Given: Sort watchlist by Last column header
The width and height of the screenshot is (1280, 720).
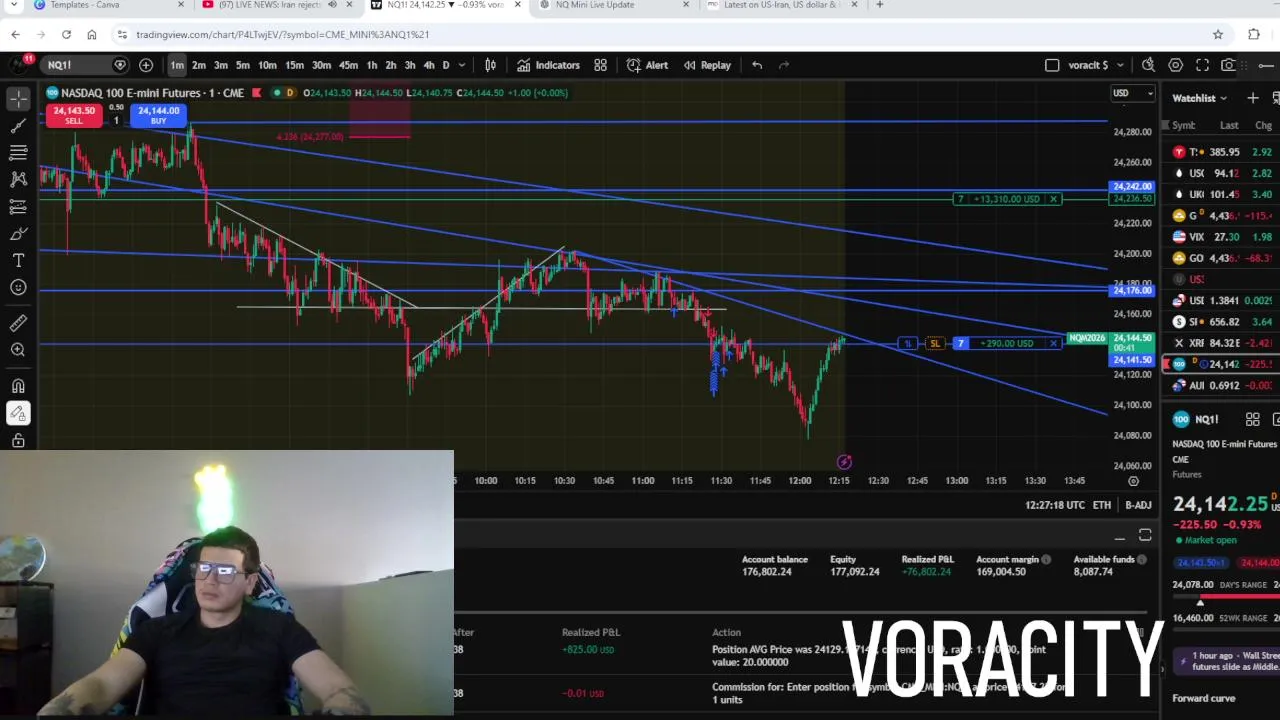Looking at the screenshot, I should [1229, 126].
